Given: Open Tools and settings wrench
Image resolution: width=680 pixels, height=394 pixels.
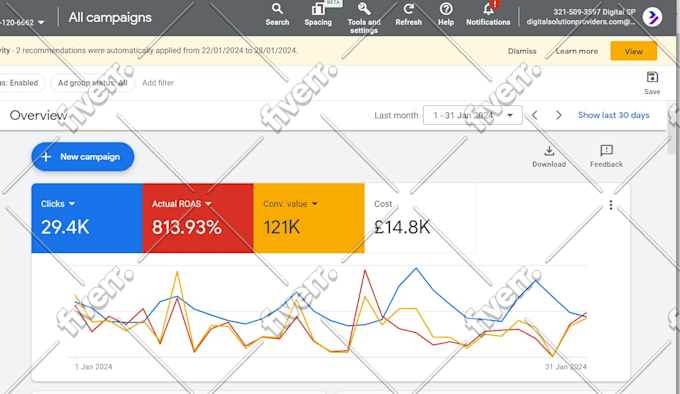Looking at the screenshot, I should point(364,18).
